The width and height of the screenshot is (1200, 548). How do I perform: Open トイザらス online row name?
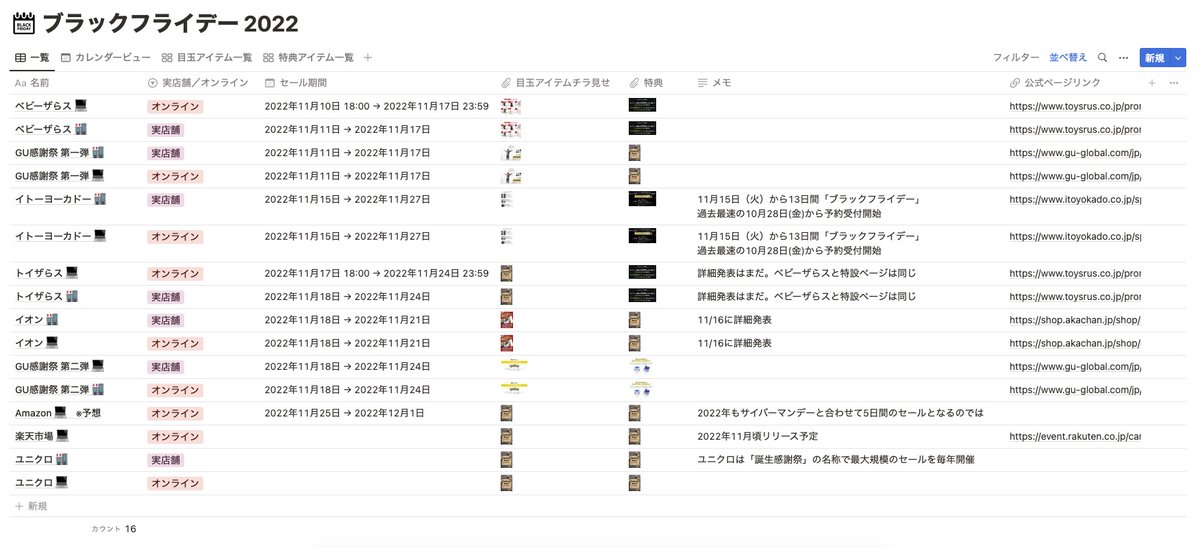[46, 273]
